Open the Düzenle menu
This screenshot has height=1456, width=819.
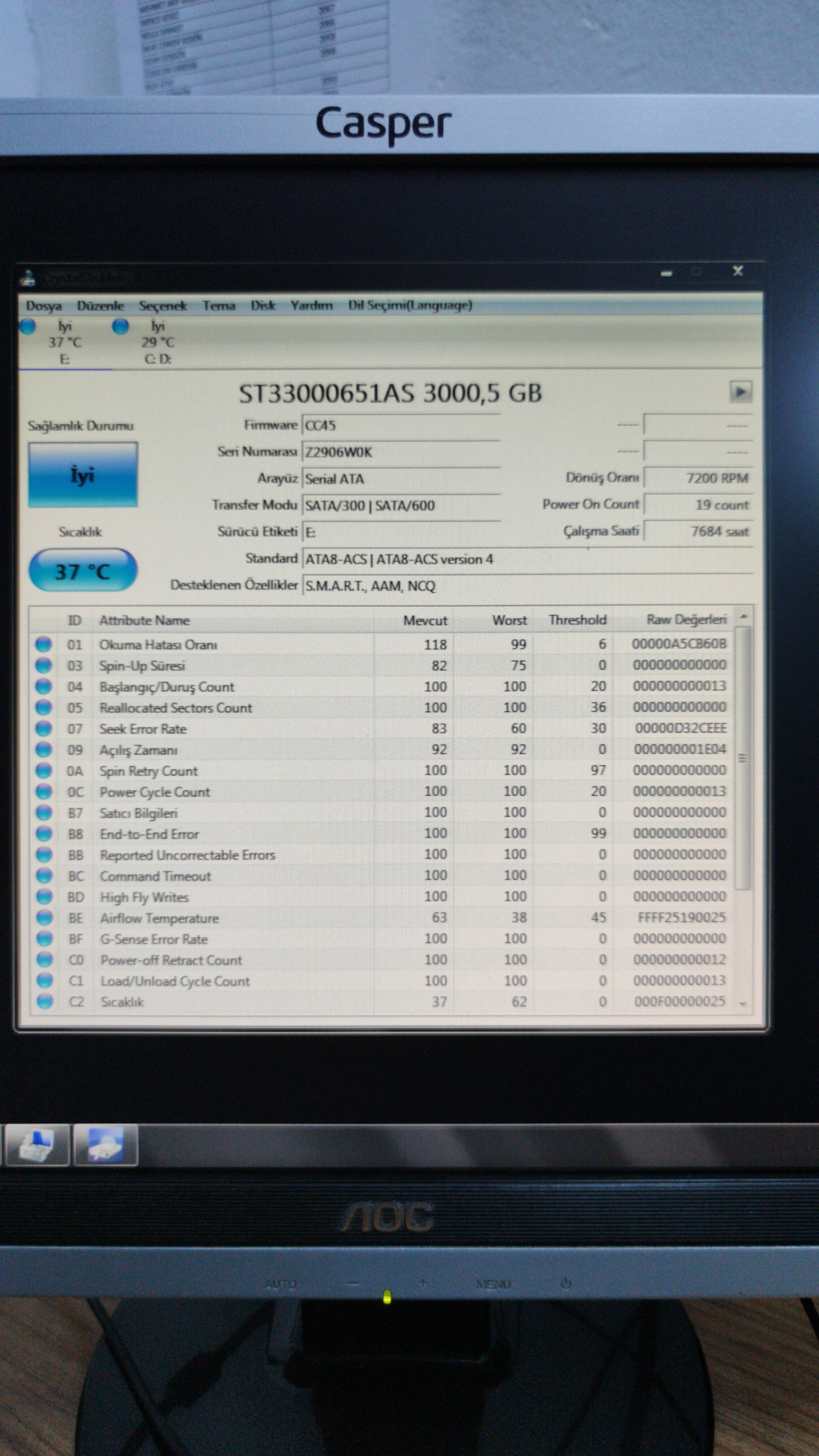click(100, 306)
